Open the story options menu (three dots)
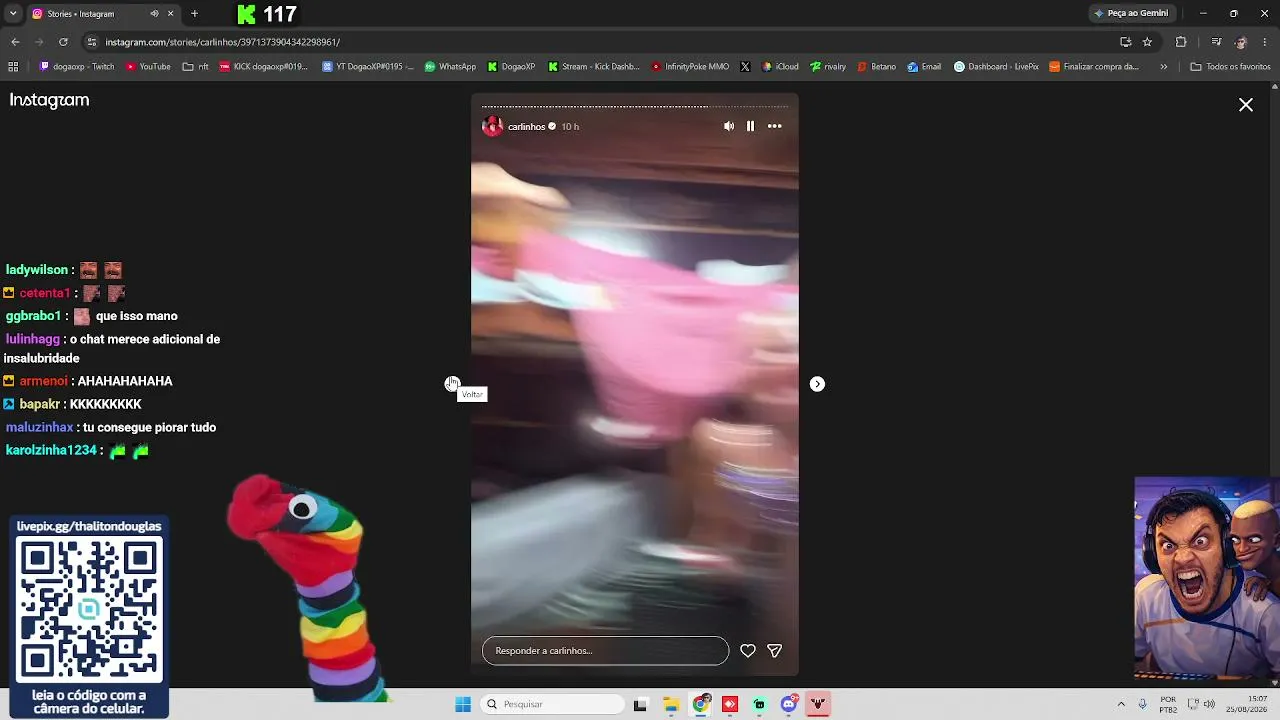The image size is (1280, 720). click(774, 126)
